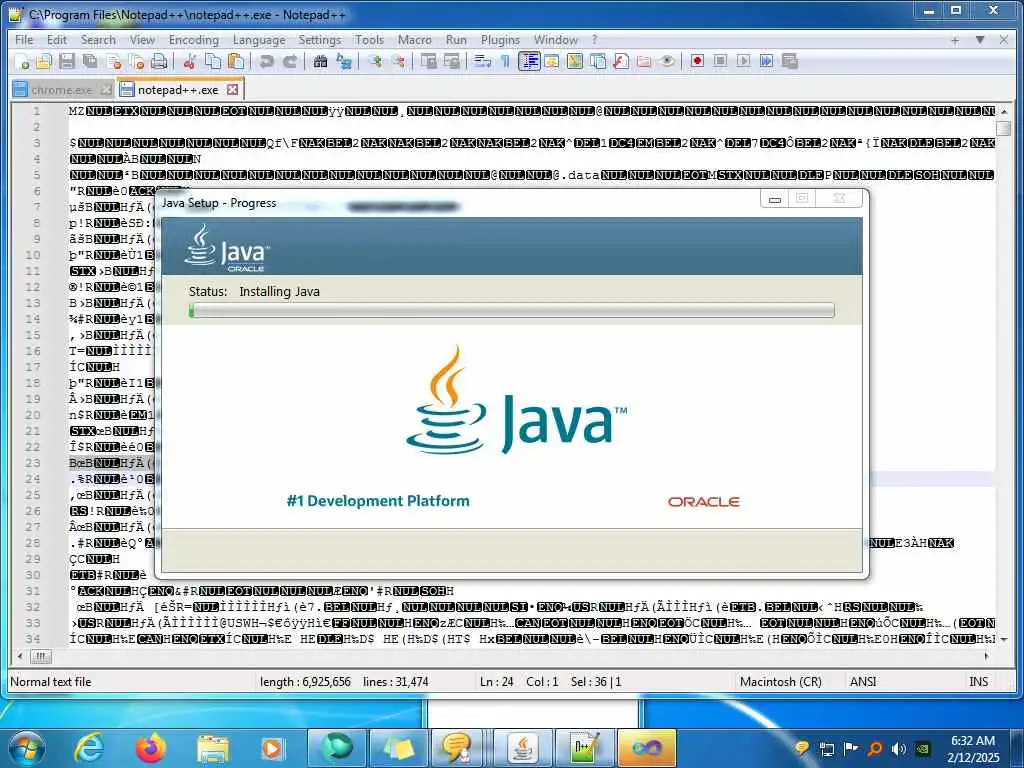Click the Zoom Out toolbar icon
This screenshot has height=768, width=1024.
(x=398, y=61)
